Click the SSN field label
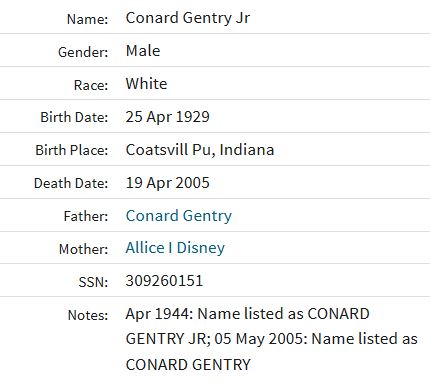Image resolution: width=430 pixels, height=385 pixels. [93, 282]
